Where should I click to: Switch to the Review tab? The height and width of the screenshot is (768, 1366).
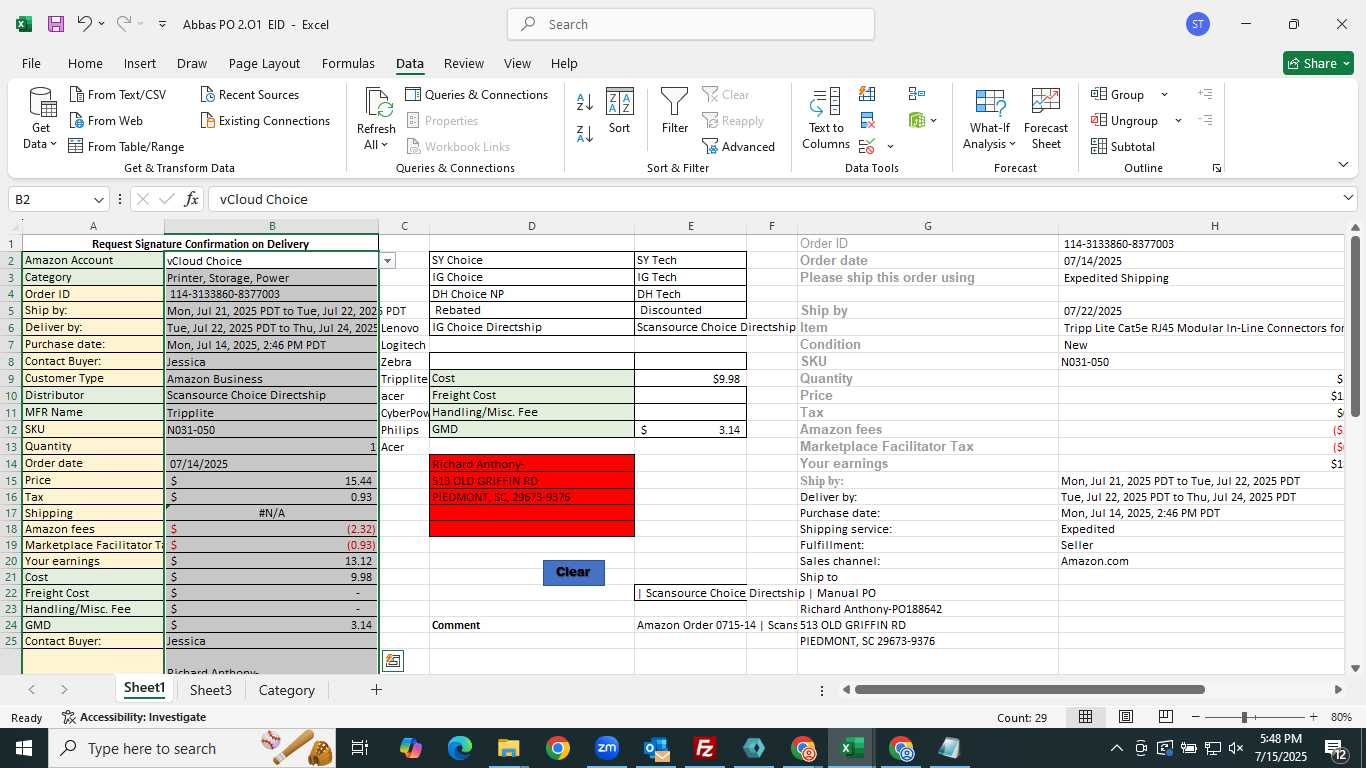(x=464, y=63)
